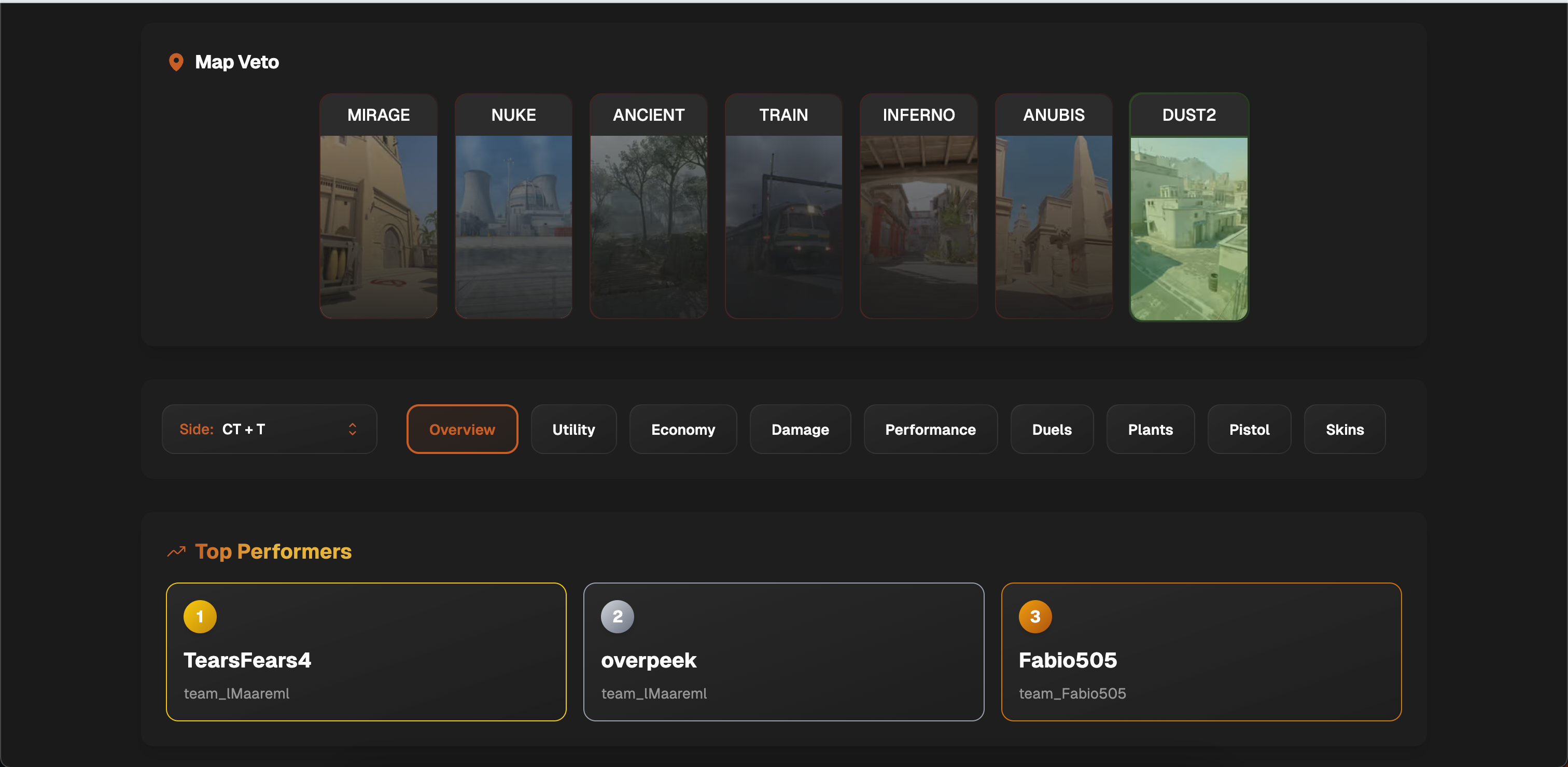Screen dimensions: 1568x767
Task: Open the Duels tab
Action: pyautogui.click(x=1052, y=429)
